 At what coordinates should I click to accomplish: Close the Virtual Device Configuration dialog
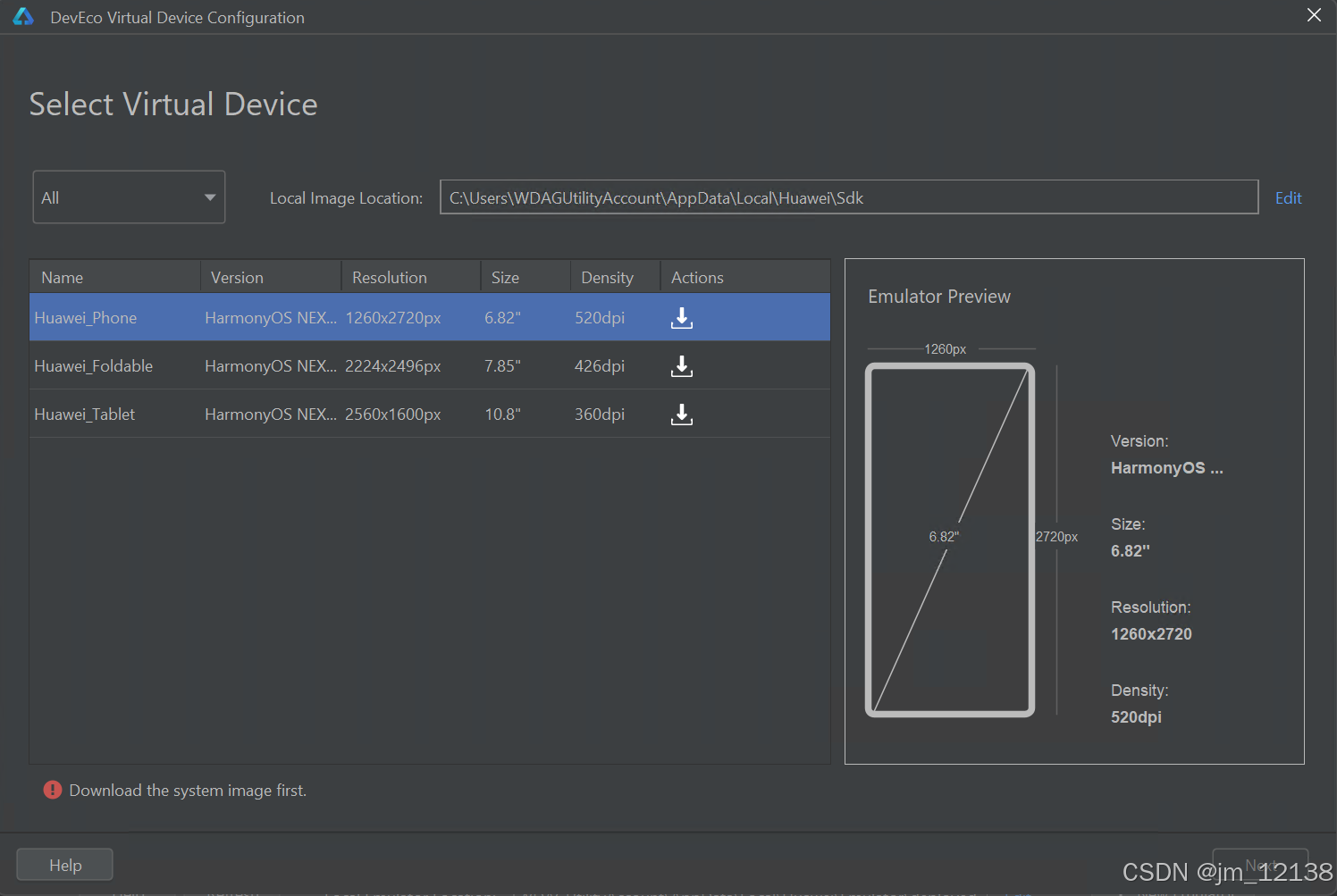(x=1314, y=15)
